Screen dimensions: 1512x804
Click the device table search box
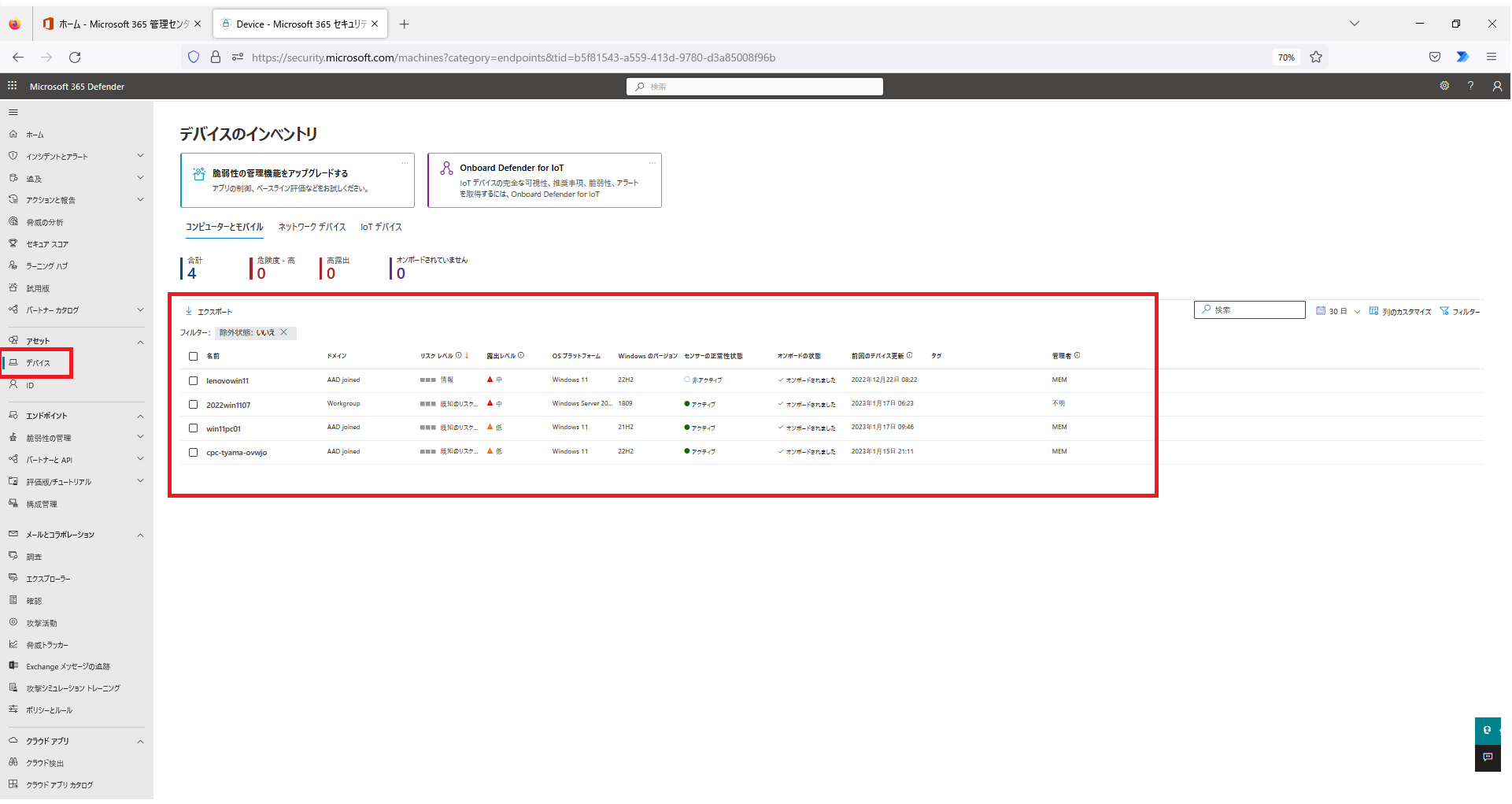coord(1250,310)
